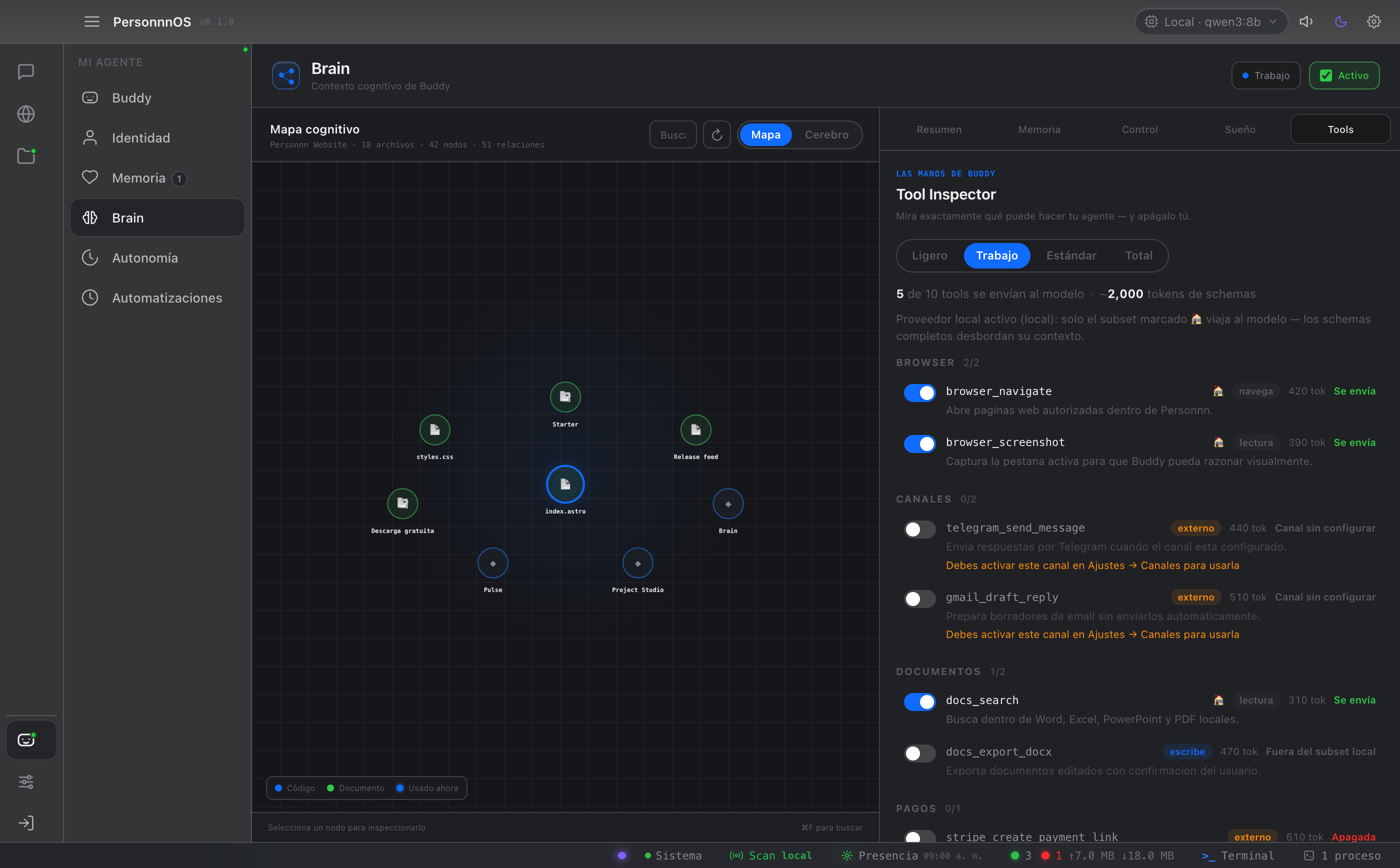
Task: Toggle the Activo checkbox button
Action: pyautogui.click(x=1343, y=76)
